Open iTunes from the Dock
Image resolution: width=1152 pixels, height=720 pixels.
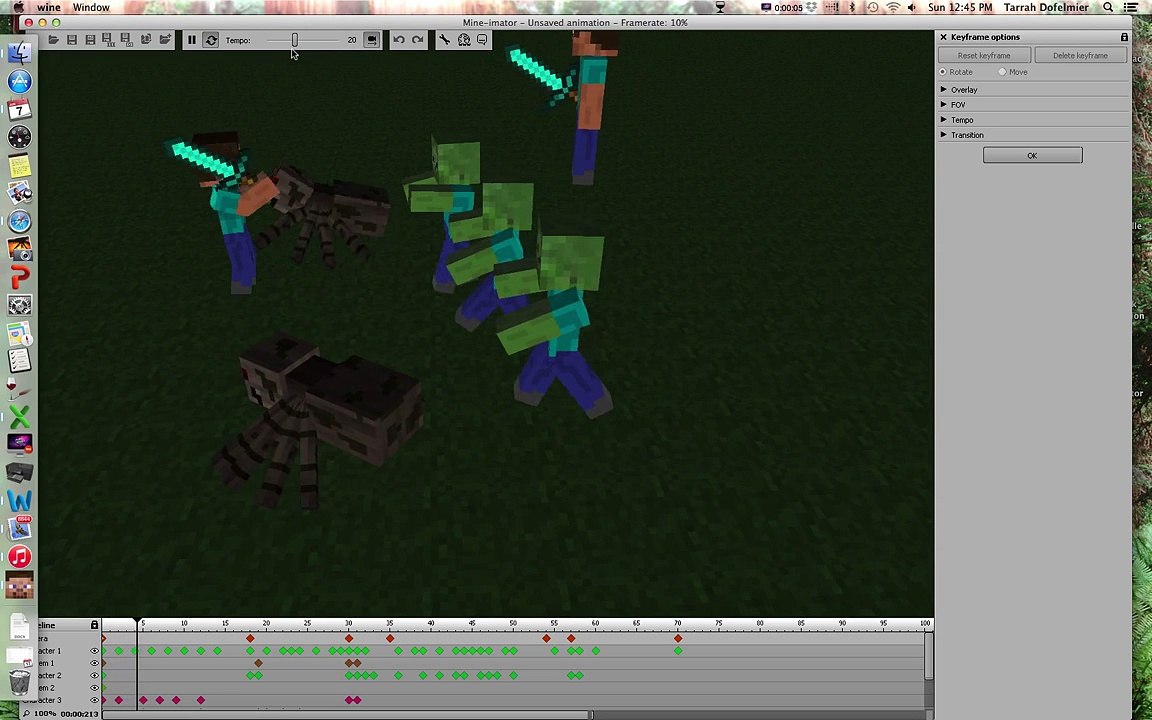(x=20, y=557)
